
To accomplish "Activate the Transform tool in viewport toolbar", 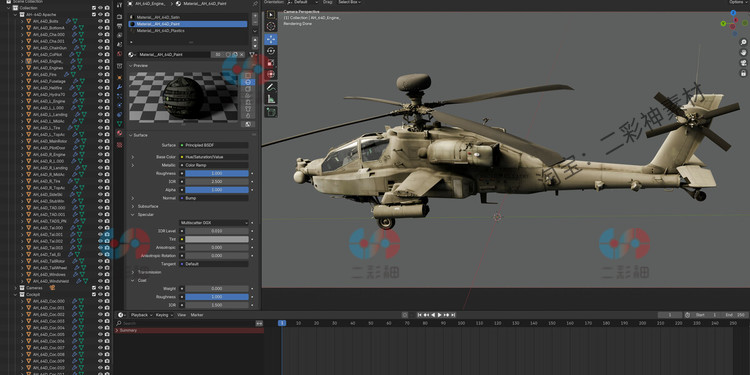I will click(x=271, y=75).
